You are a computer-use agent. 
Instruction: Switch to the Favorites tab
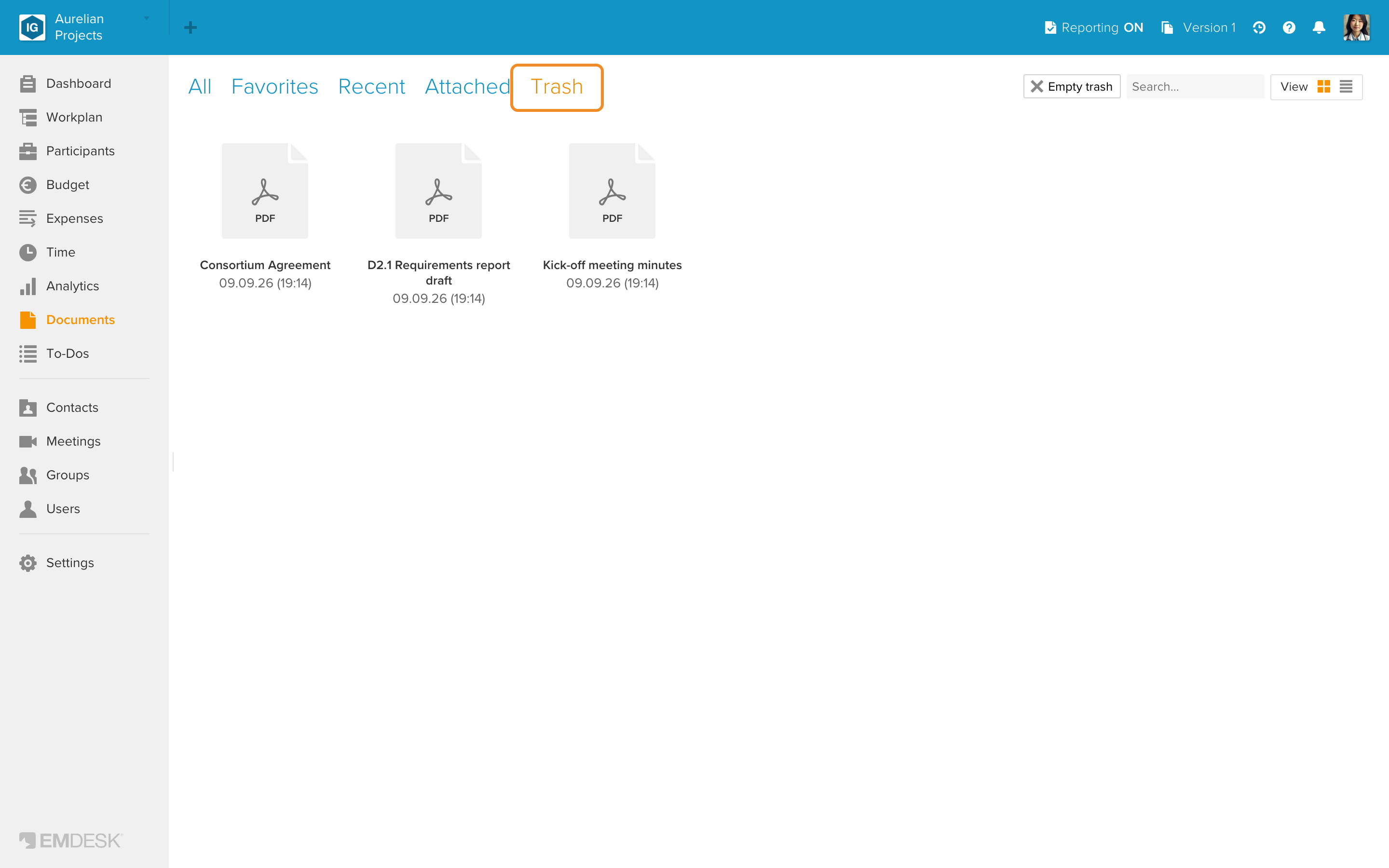tap(274, 87)
